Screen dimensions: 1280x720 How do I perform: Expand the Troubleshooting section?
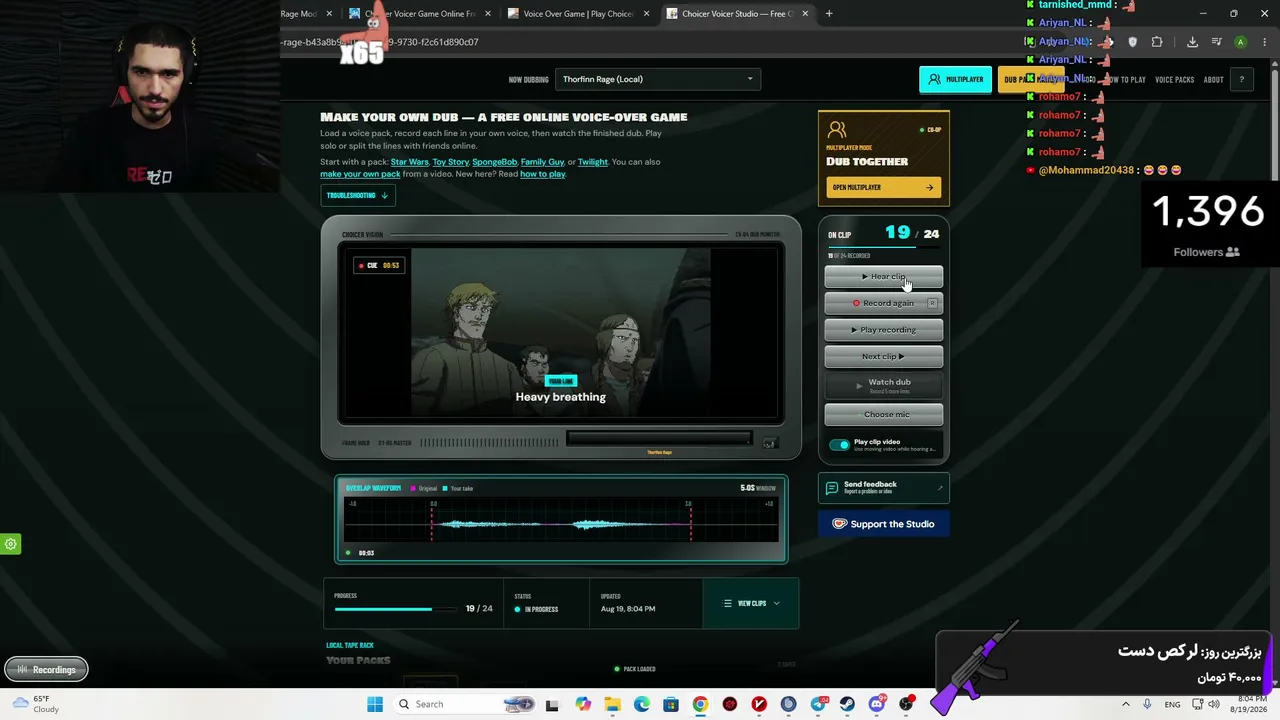(x=357, y=195)
